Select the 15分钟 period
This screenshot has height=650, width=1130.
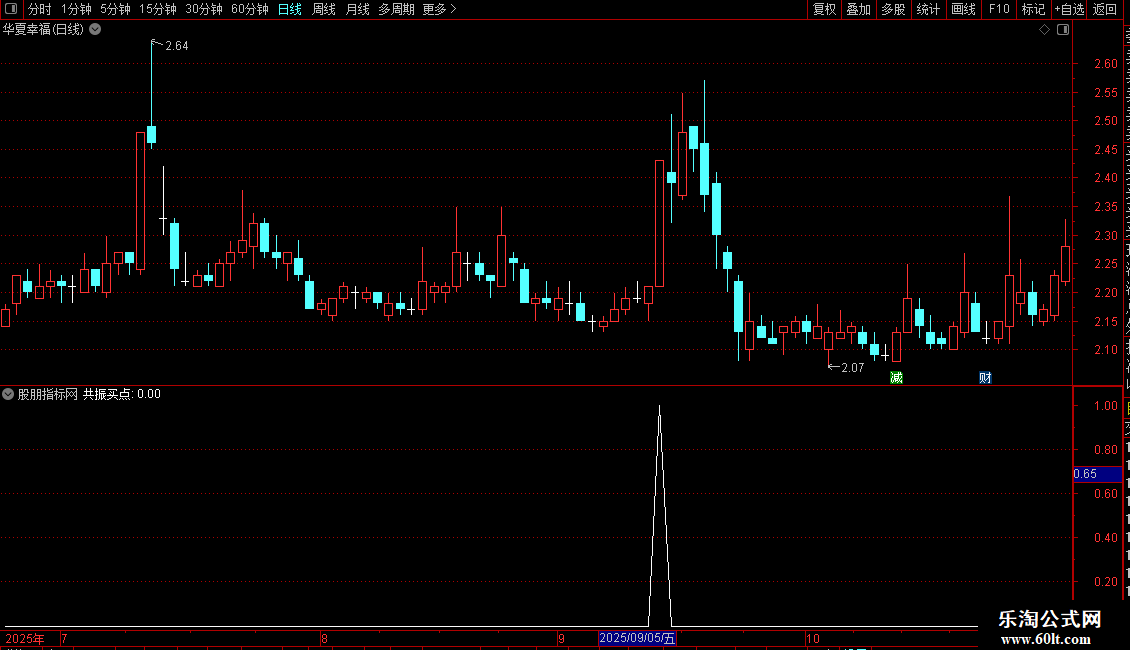tap(157, 9)
